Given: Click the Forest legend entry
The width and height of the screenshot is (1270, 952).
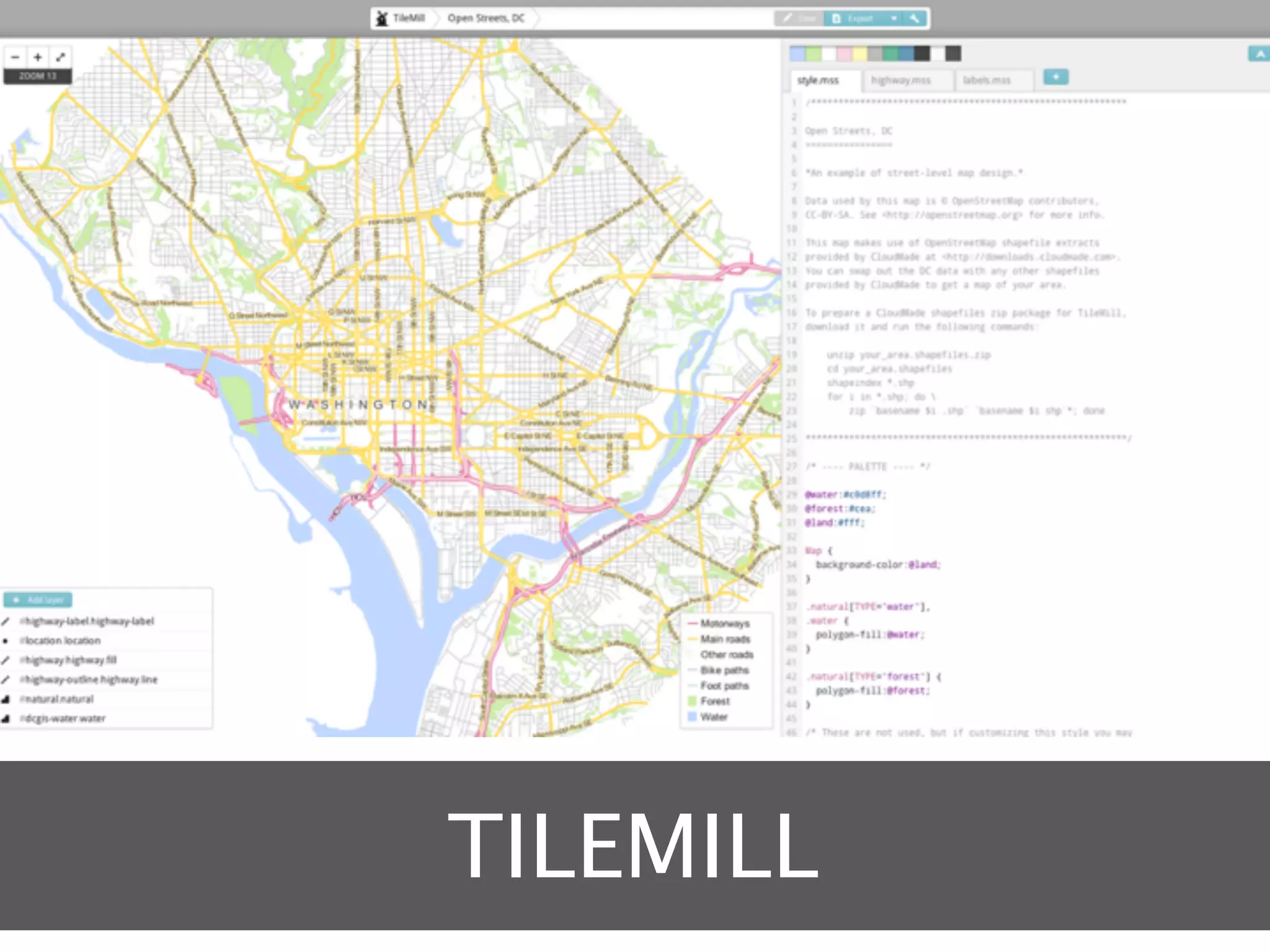Looking at the screenshot, I should pos(709,701).
